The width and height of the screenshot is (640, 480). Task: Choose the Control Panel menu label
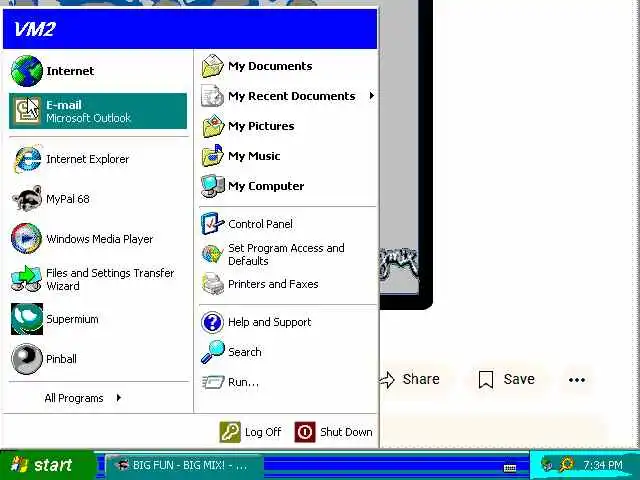point(260,224)
